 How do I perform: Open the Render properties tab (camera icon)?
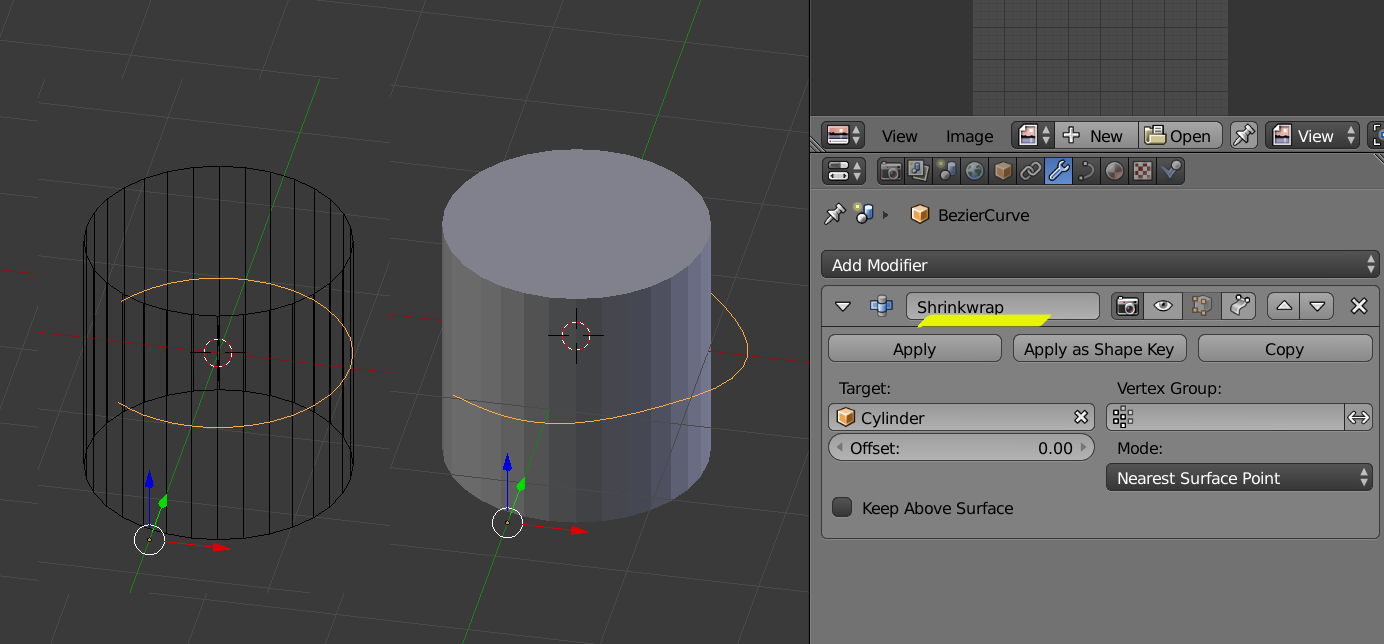click(891, 171)
